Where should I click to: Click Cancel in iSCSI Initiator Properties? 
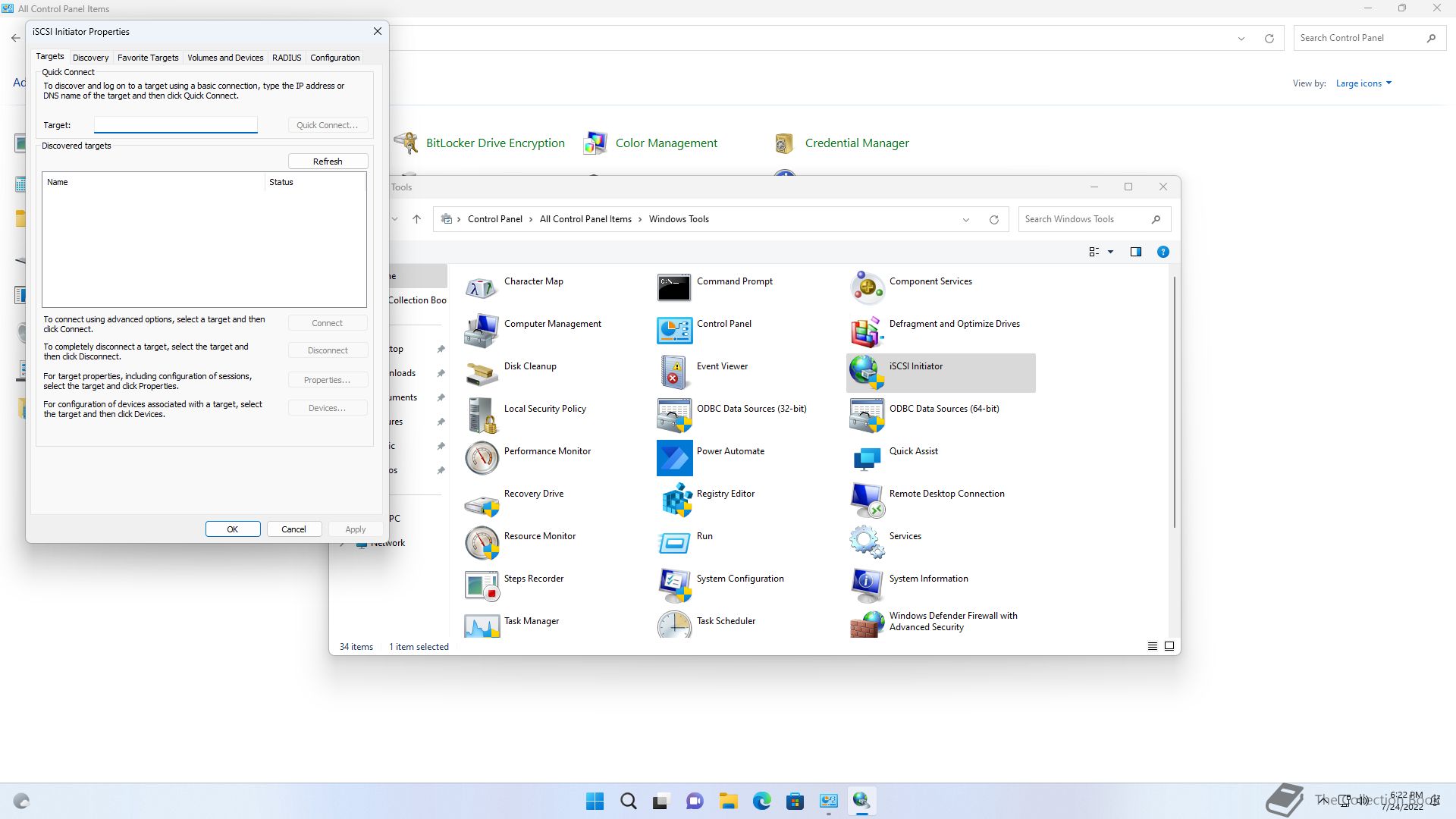click(x=293, y=529)
